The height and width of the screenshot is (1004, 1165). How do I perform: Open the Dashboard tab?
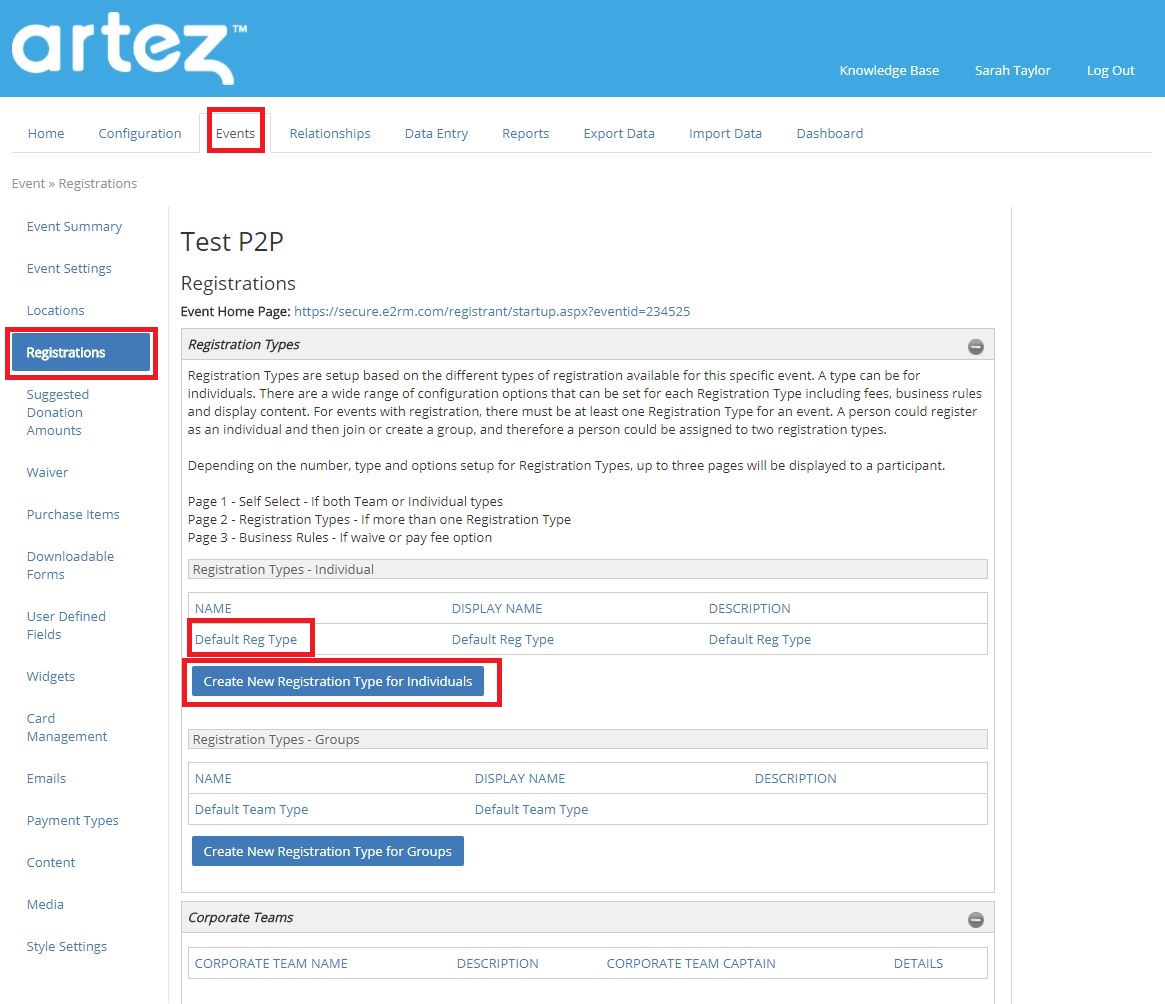tap(830, 134)
